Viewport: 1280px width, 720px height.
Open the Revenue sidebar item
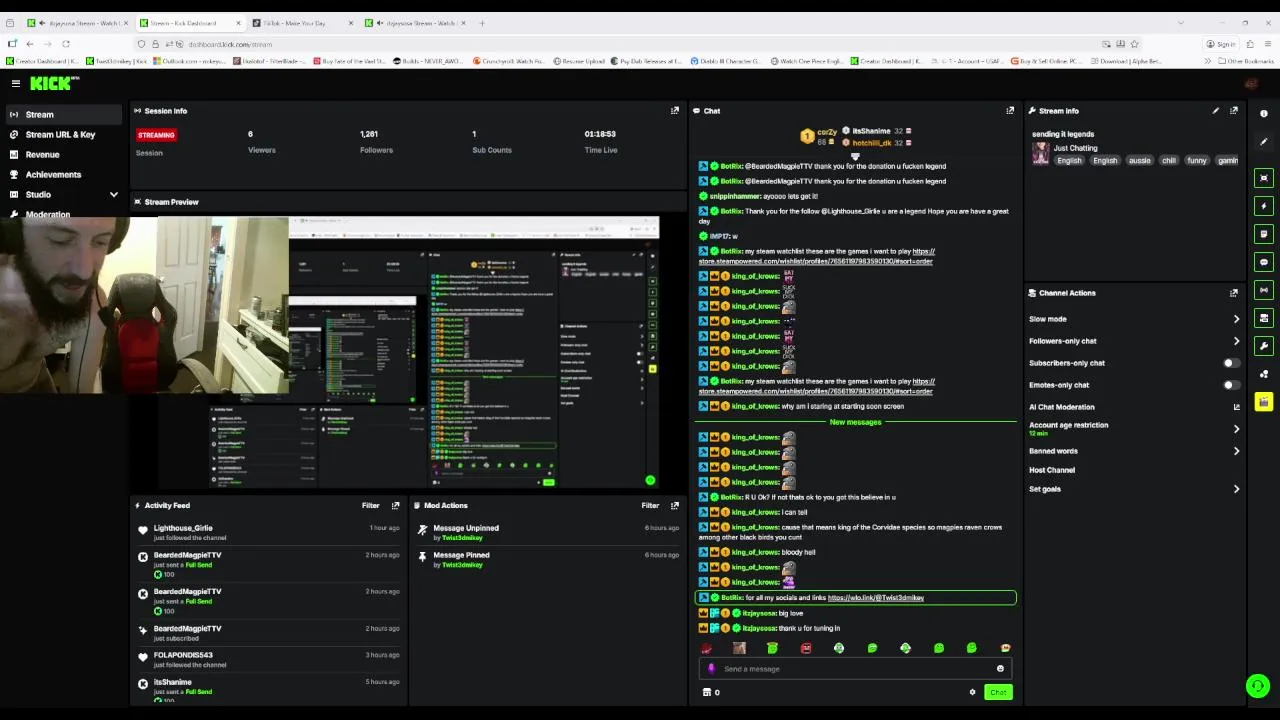click(x=64, y=154)
